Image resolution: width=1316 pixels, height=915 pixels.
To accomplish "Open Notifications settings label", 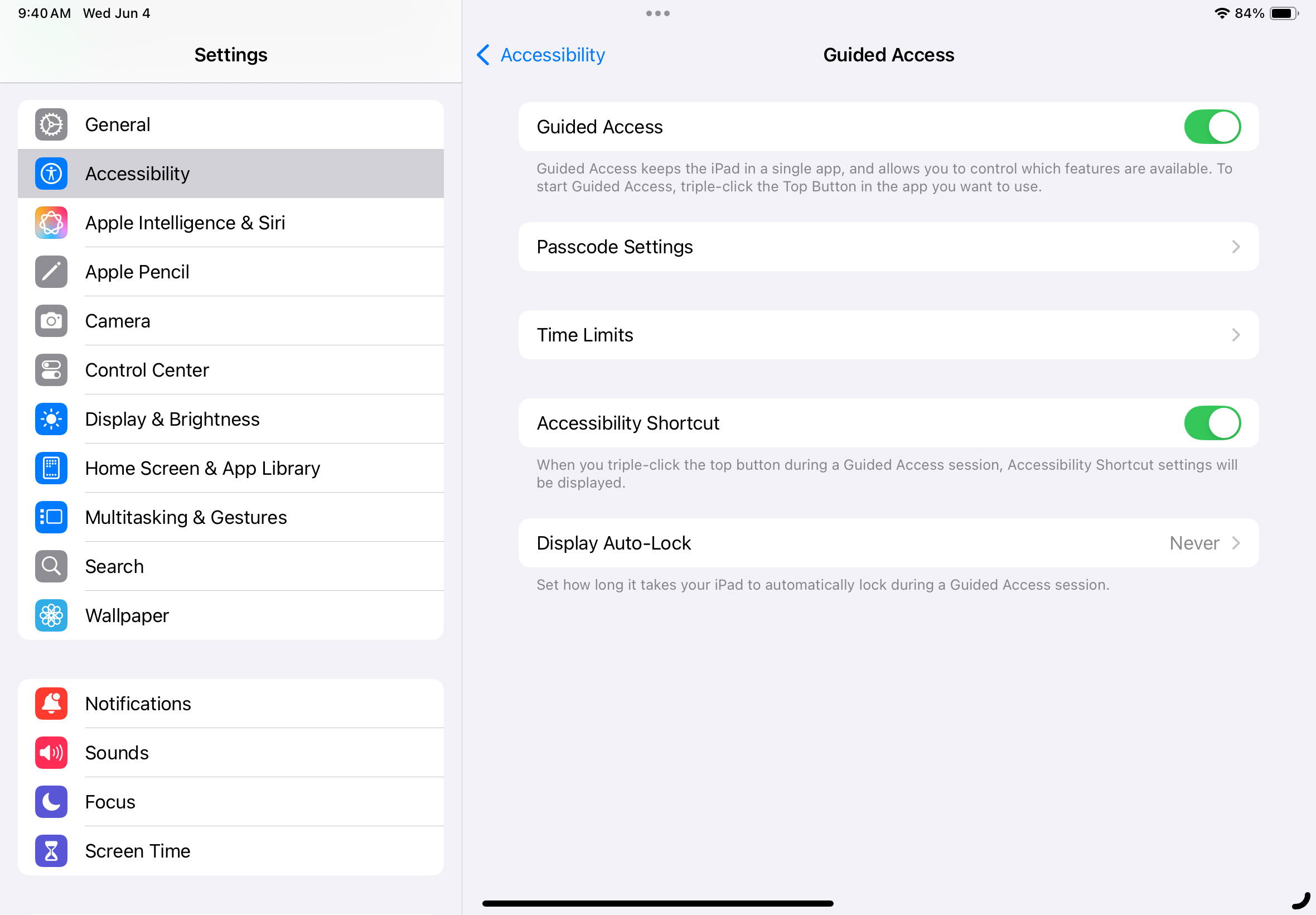I will (138, 704).
